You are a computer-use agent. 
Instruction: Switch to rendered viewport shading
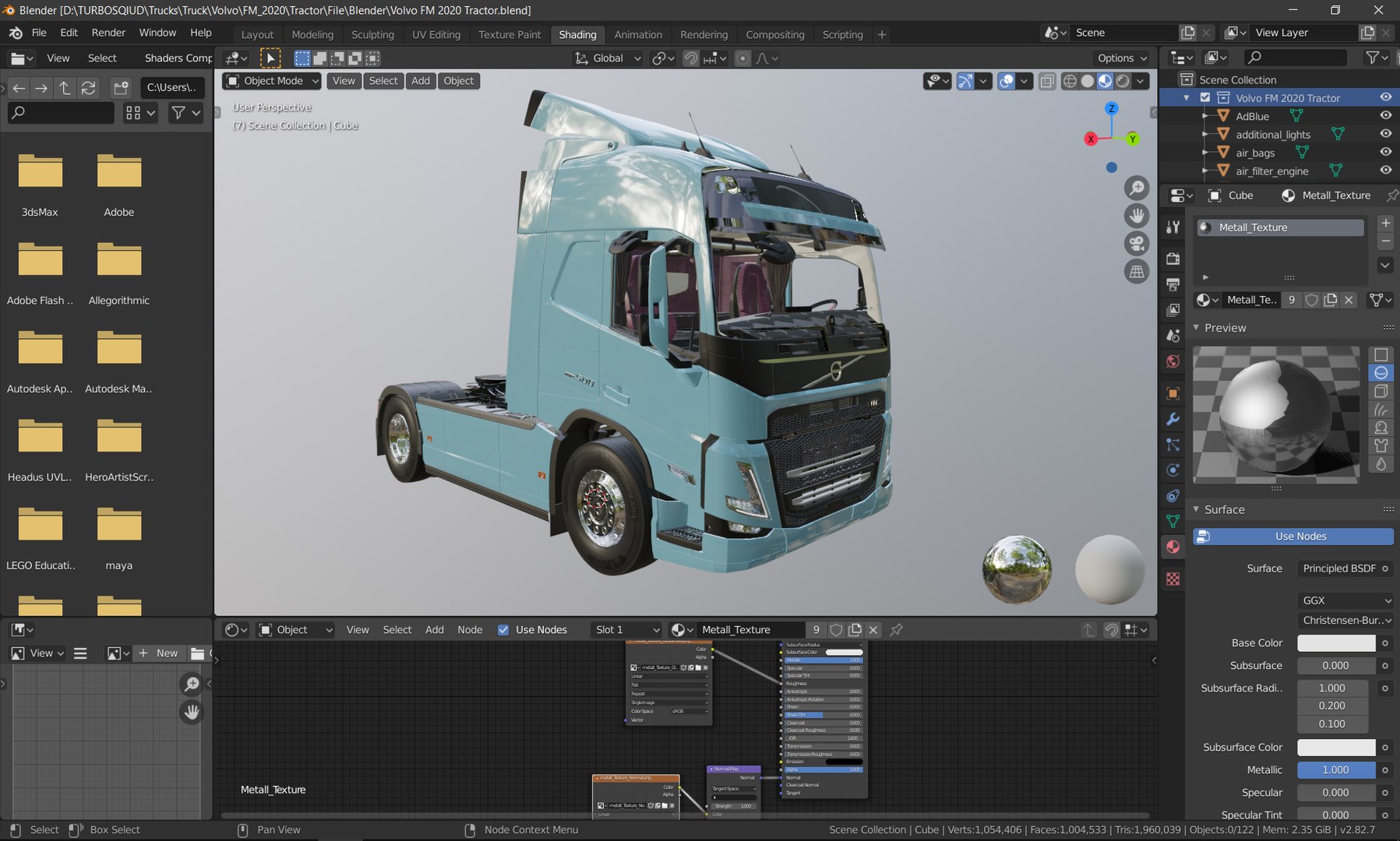(1123, 81)
